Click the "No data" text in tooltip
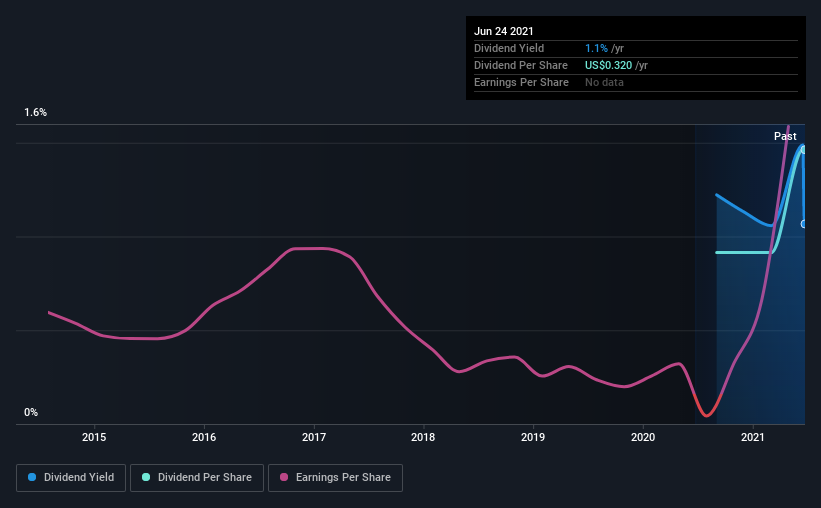Image resolution: width=821 pixels, height=508 pixels. [604, 82]
